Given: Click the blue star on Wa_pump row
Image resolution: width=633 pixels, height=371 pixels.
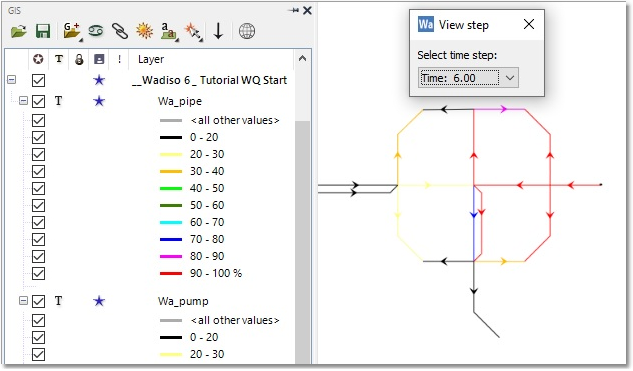Looking at the screenshot, I should point(99,301).
